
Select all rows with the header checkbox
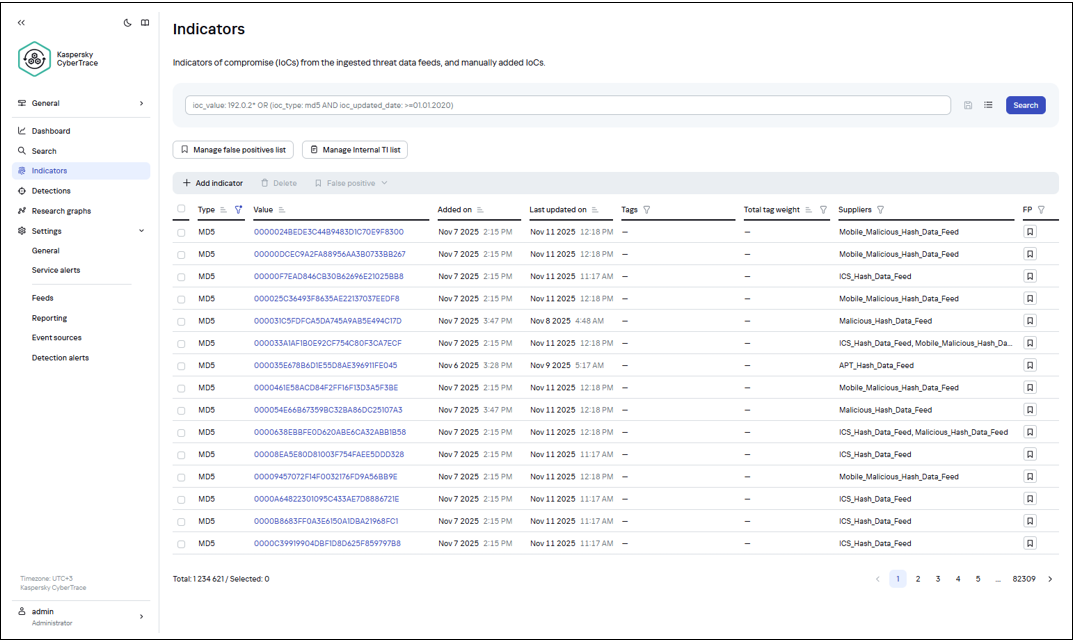pos(181,209)
